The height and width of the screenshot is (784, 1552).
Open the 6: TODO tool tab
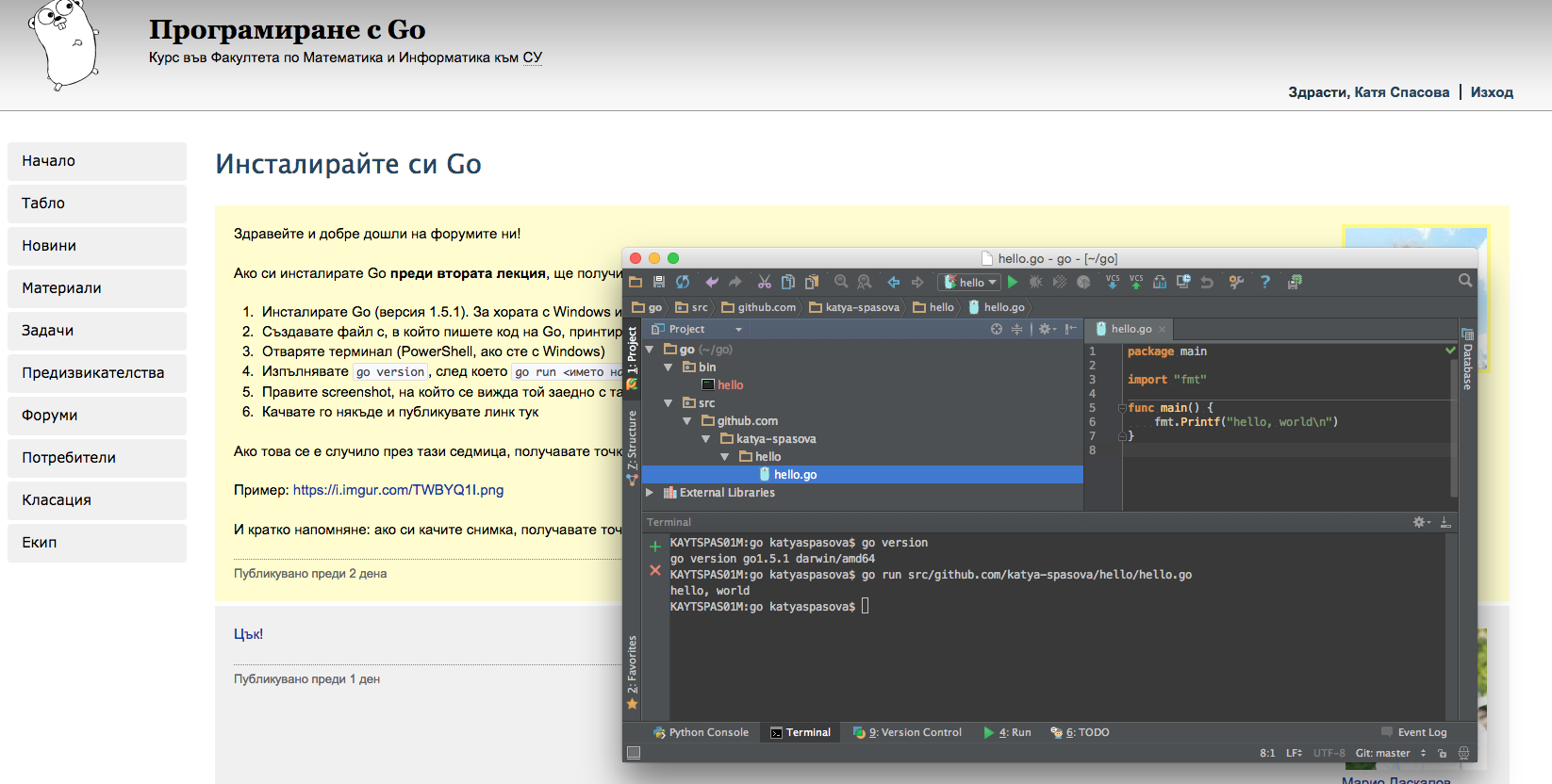coord(1080,732)
